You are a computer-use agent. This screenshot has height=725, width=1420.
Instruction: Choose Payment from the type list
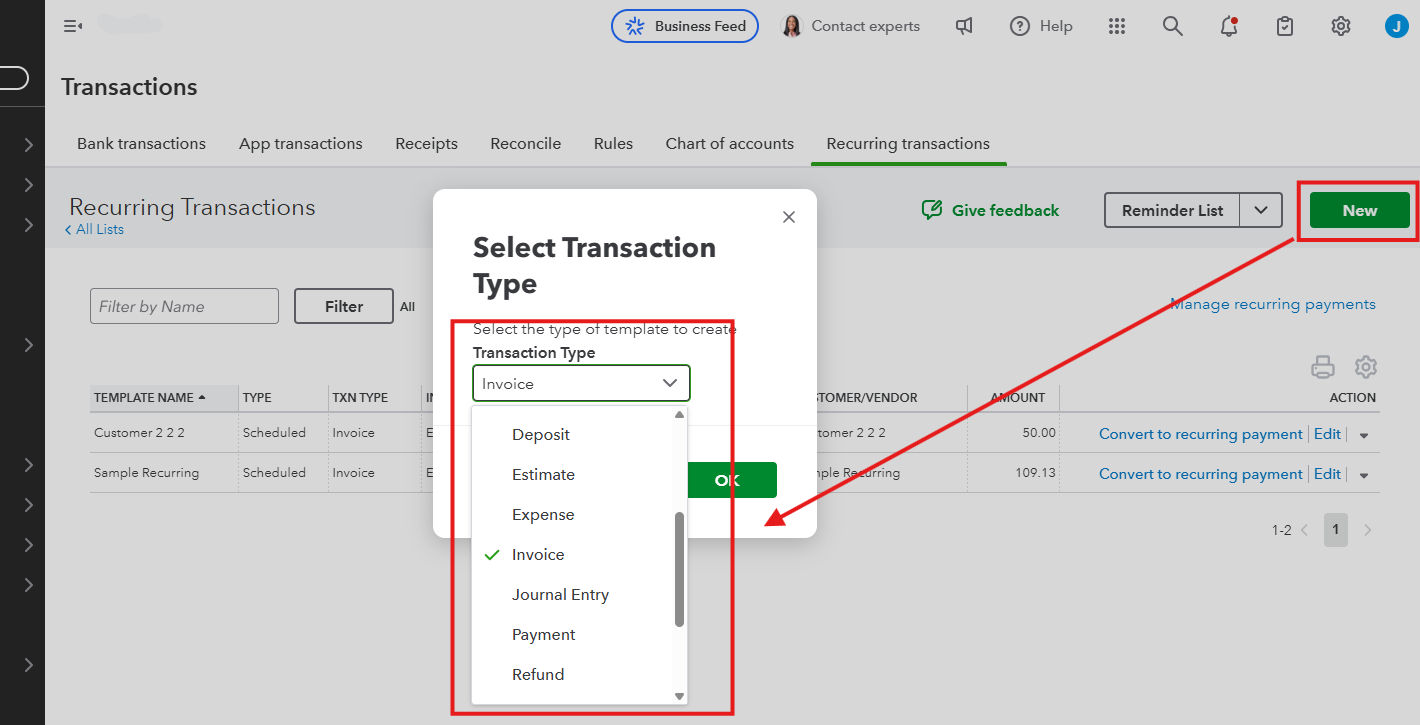[x=544, y=634]
